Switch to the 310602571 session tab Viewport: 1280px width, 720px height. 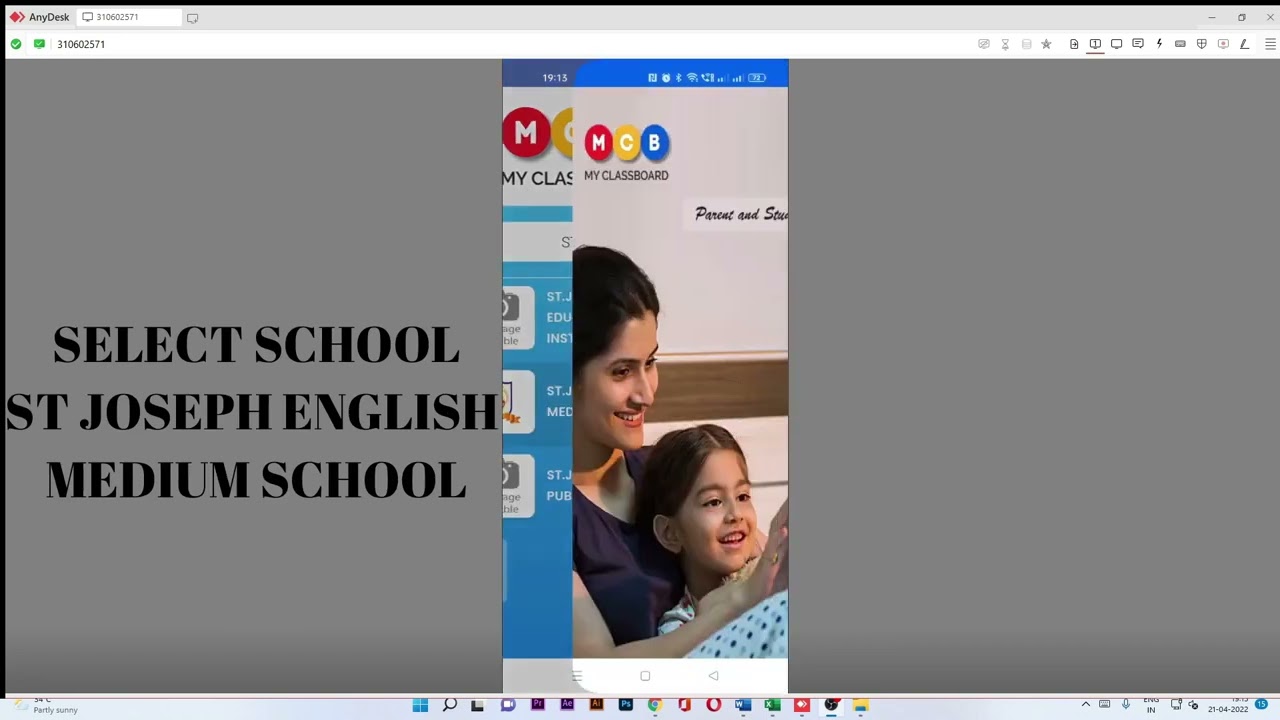pos(128,17)
